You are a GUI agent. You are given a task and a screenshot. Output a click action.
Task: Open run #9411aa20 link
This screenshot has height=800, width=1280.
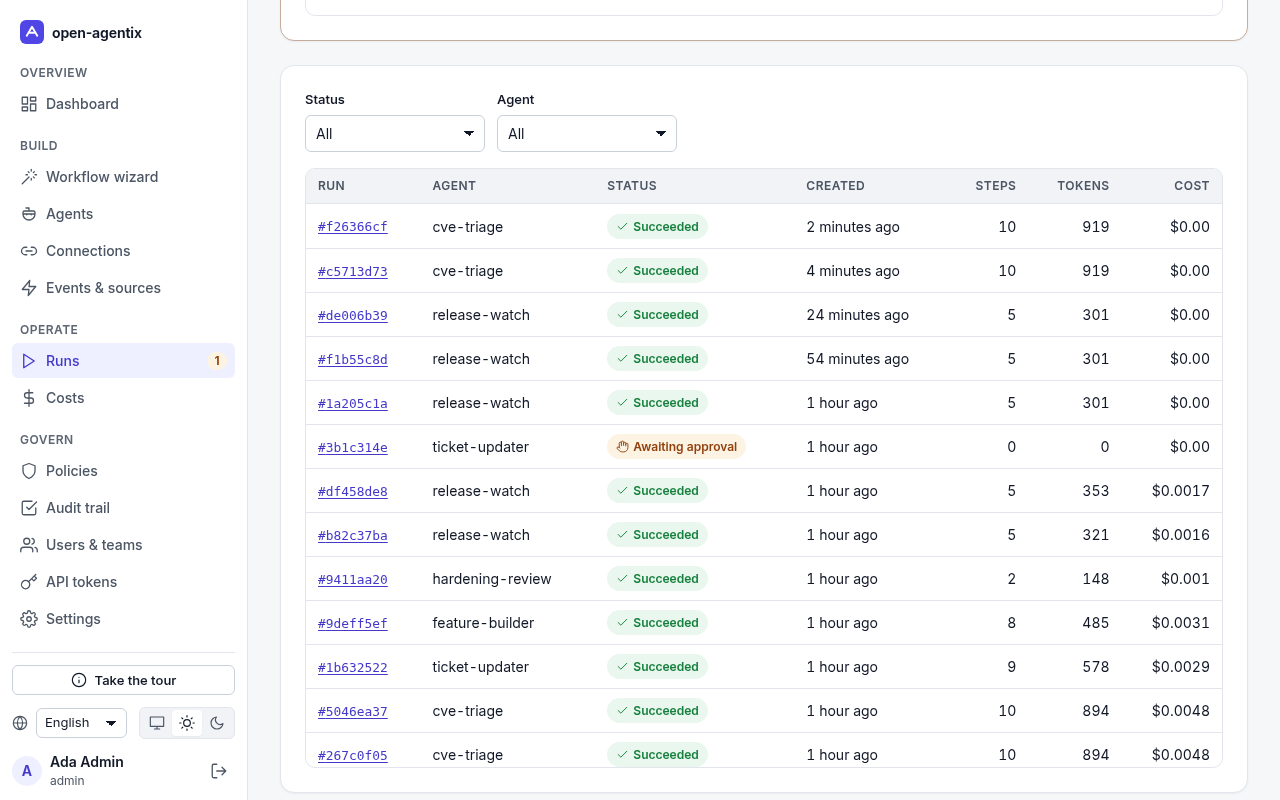[x=353, y=579]
